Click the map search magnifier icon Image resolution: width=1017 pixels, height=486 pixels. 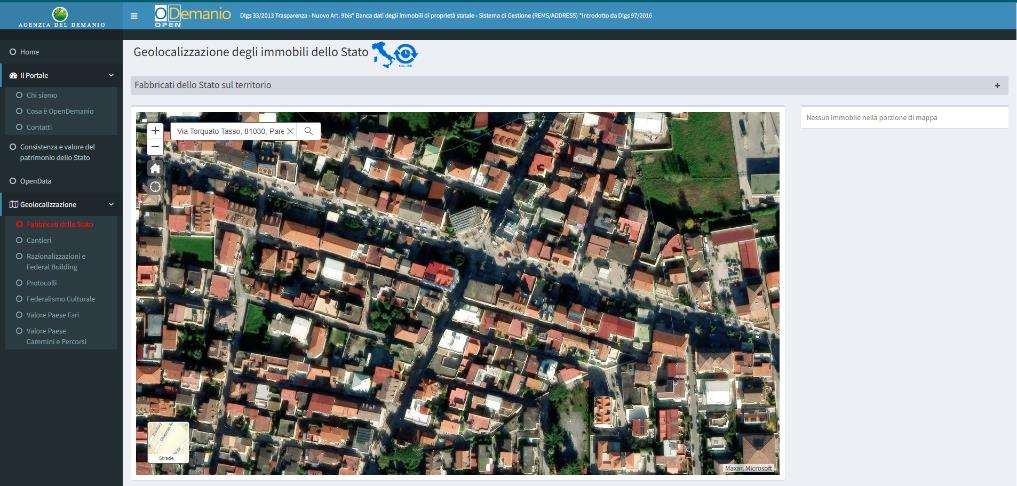(x=309, y=131)
